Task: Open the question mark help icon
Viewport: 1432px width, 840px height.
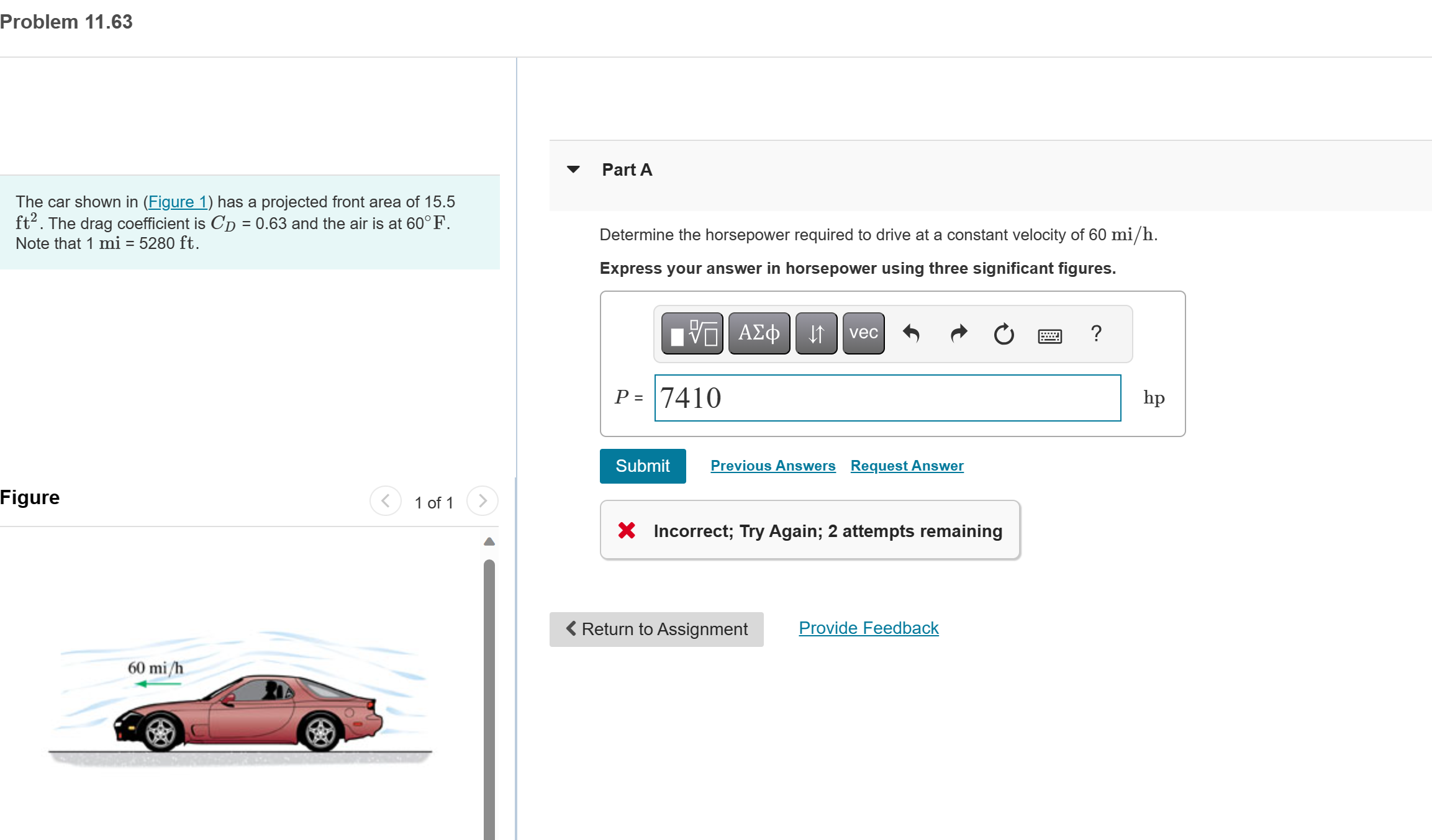Action: [x=1096, y=333]
